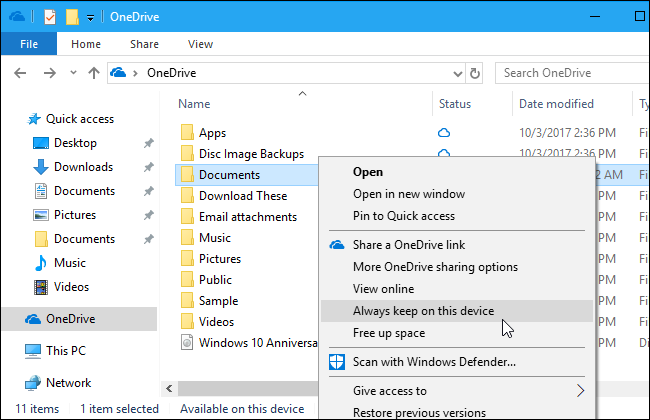Go back with the Back arrow
The width and height of the screenshot is (650, 420).
click(x=20, y=73)
